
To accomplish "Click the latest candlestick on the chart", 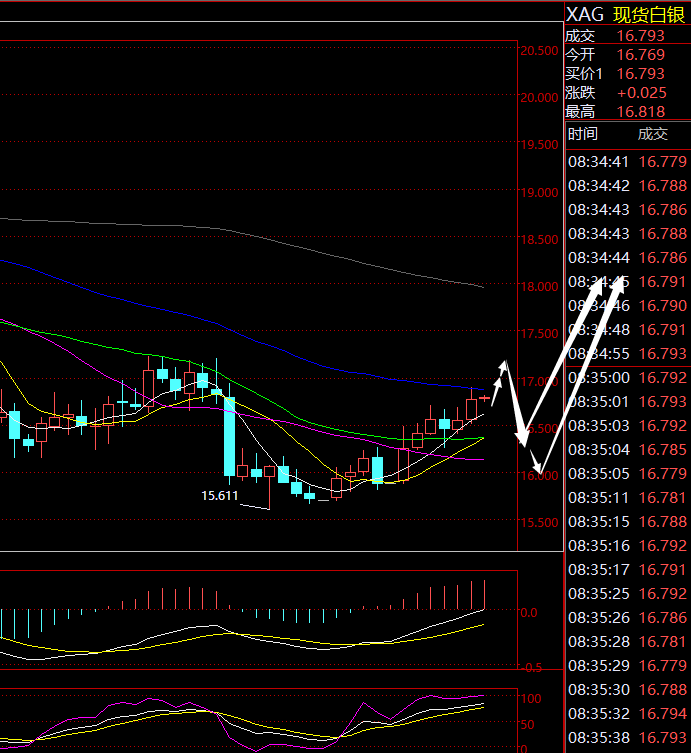I will pos(484,398).
